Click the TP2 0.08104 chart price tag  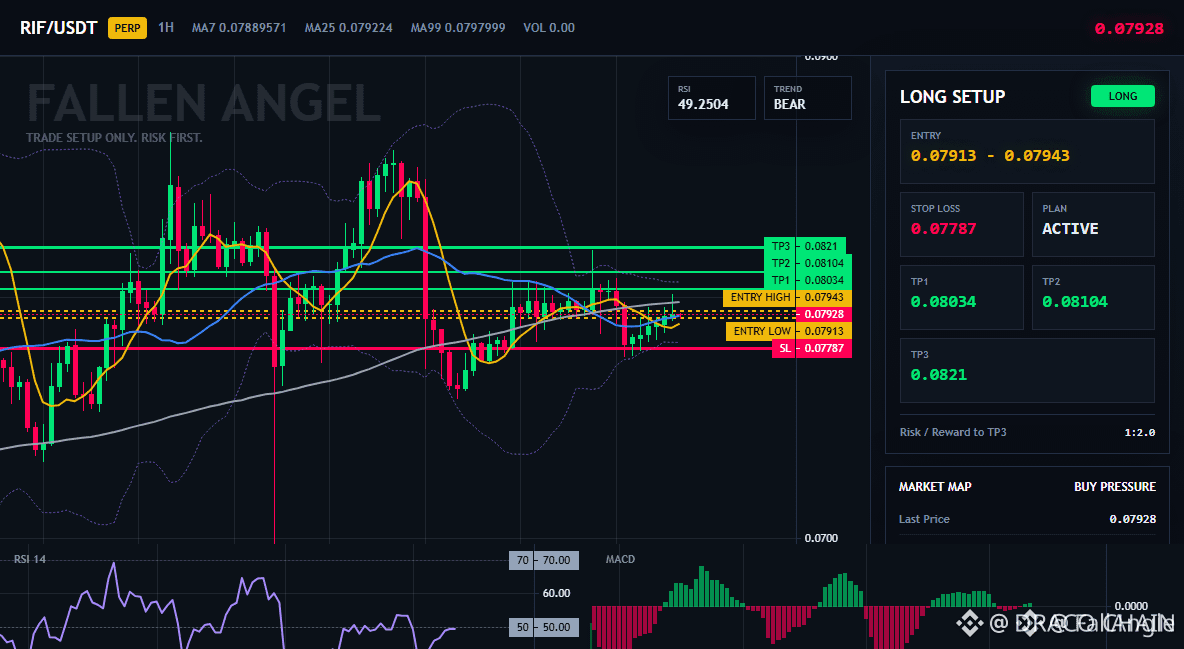tap(808, 263)
